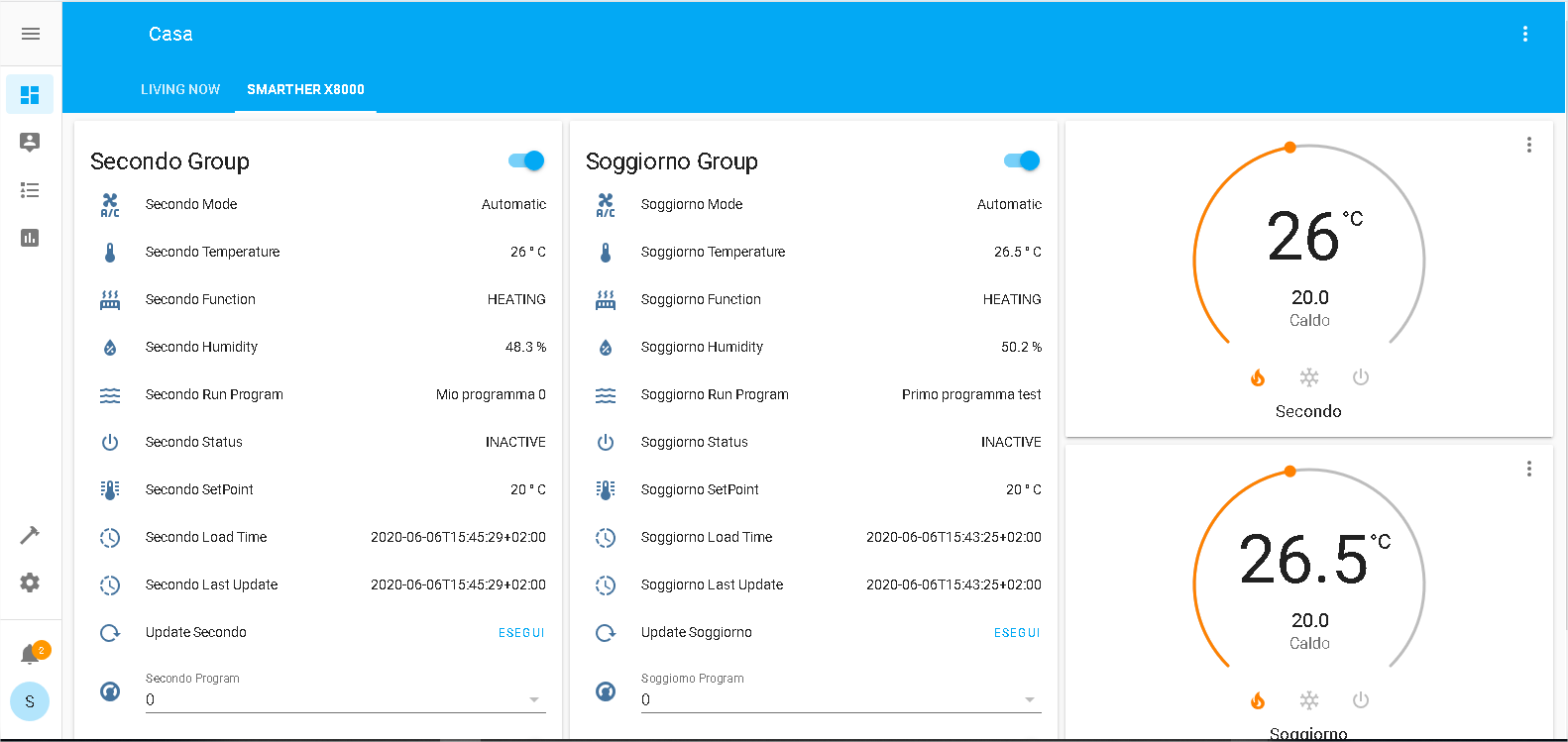Open Developer Tools hammer icon
This screenshot has width=1568, height=742.
click(30, 535)
